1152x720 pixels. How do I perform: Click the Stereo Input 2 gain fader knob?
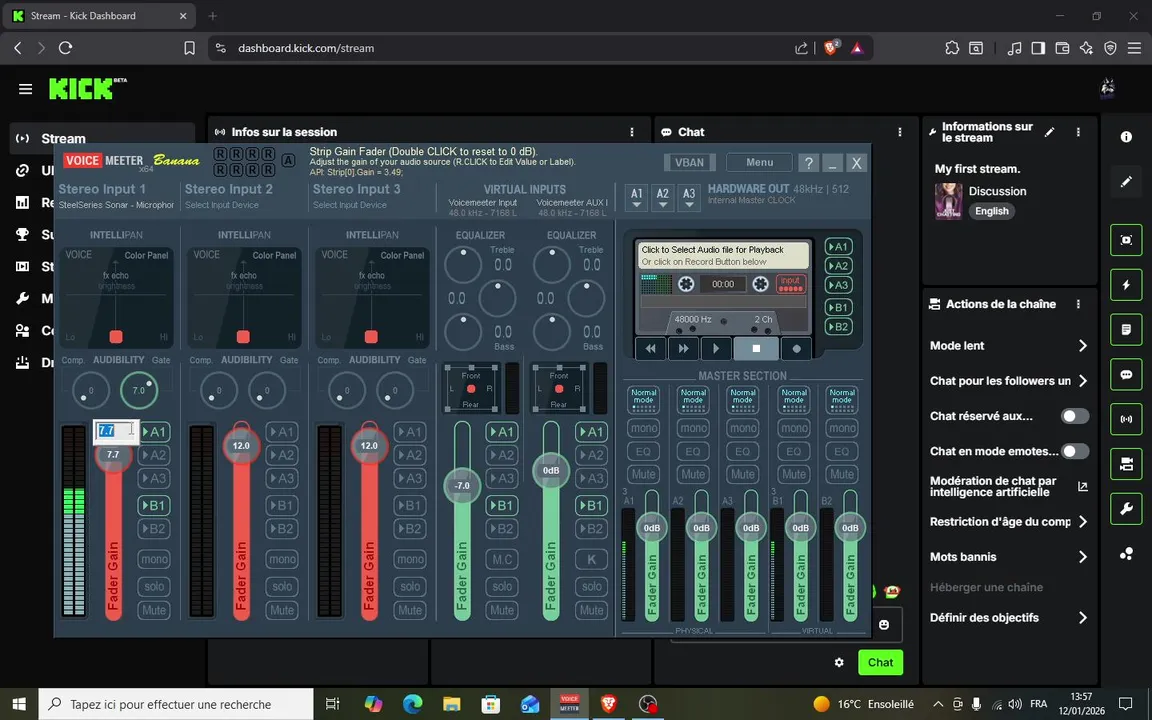click(x=241, y=445)
